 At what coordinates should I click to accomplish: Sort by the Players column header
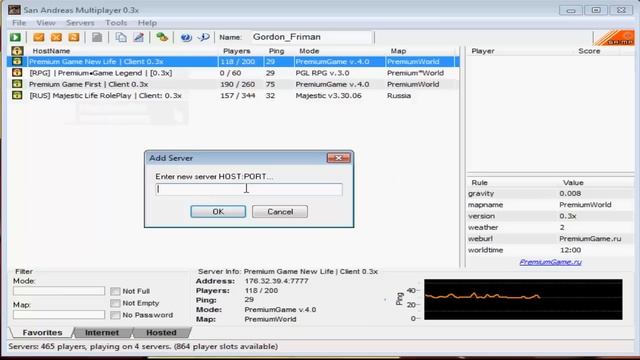(237, 51)
